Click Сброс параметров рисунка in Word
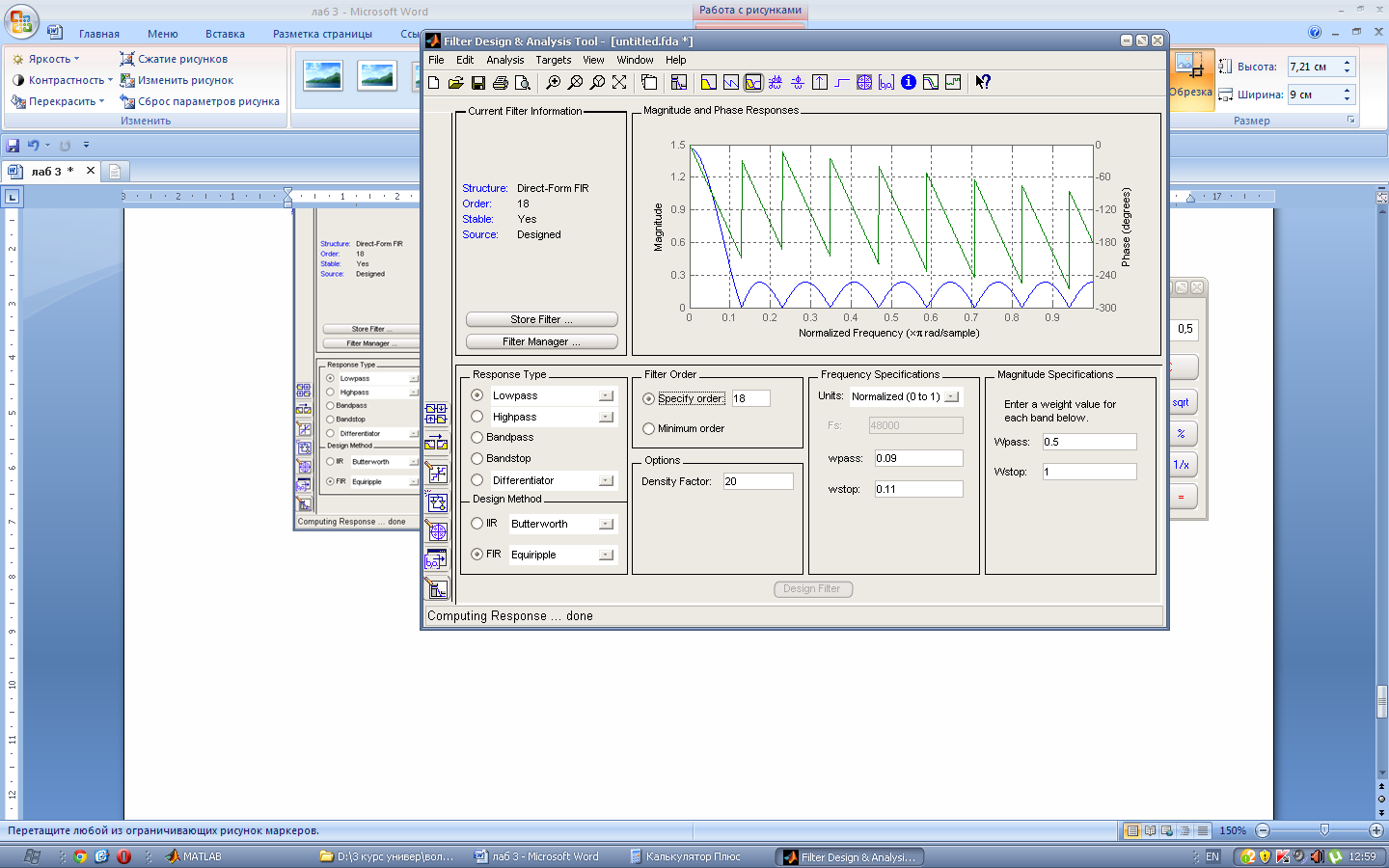 (x=200, y=101)
